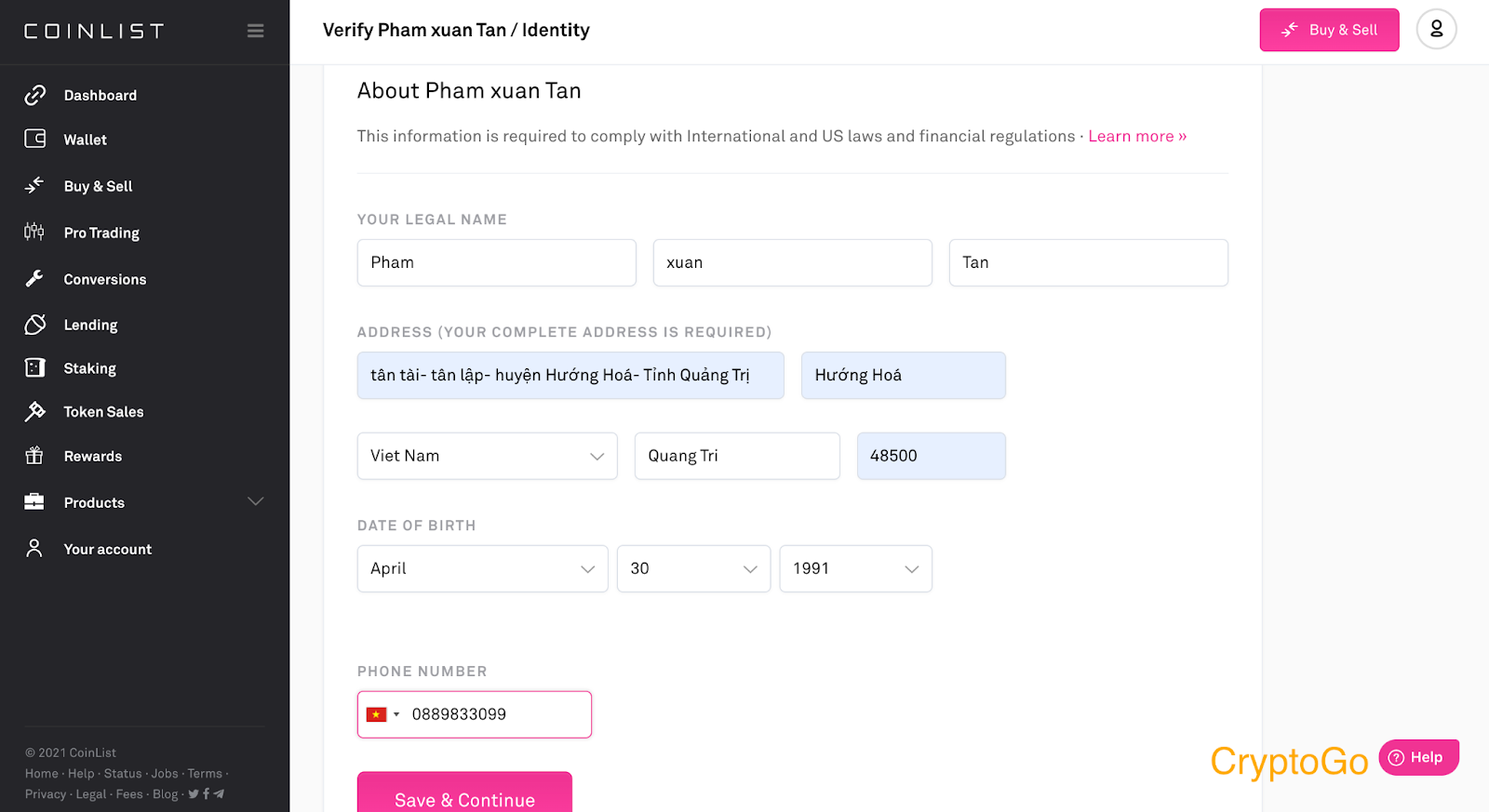This screenshot has height=812, width=1489.
Task: Open the user profile avatar icon
Action: [1436, 30]
